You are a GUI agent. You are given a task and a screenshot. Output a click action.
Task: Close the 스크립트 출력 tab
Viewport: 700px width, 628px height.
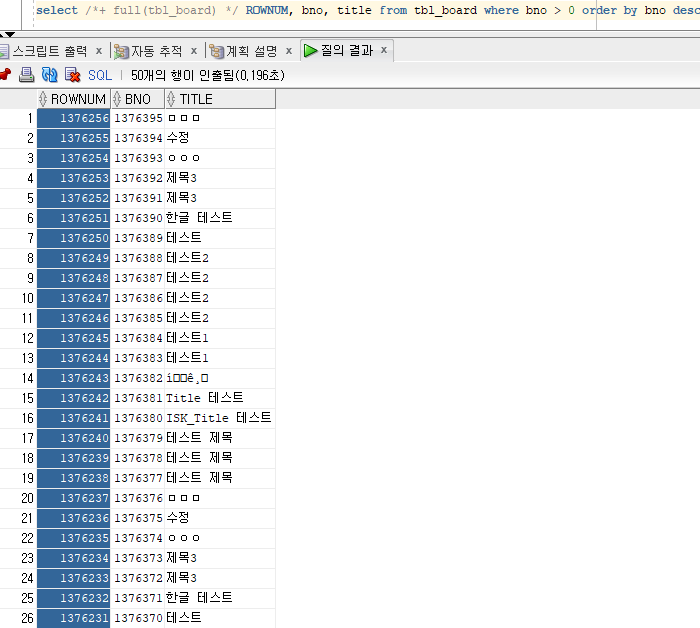[x=99, y=51]
